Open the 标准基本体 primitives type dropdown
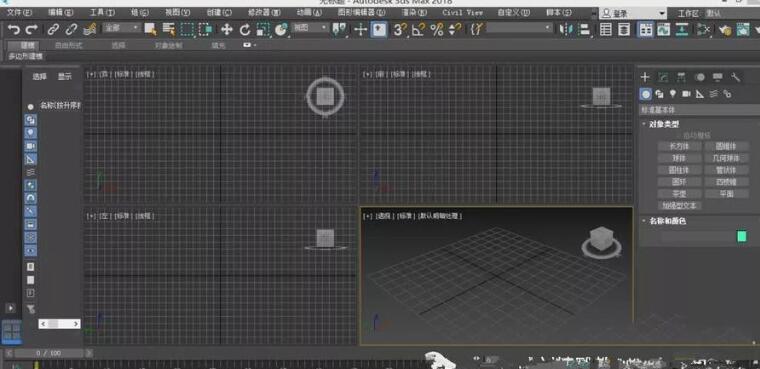760x369 pixels. click(x=699, y=110)
